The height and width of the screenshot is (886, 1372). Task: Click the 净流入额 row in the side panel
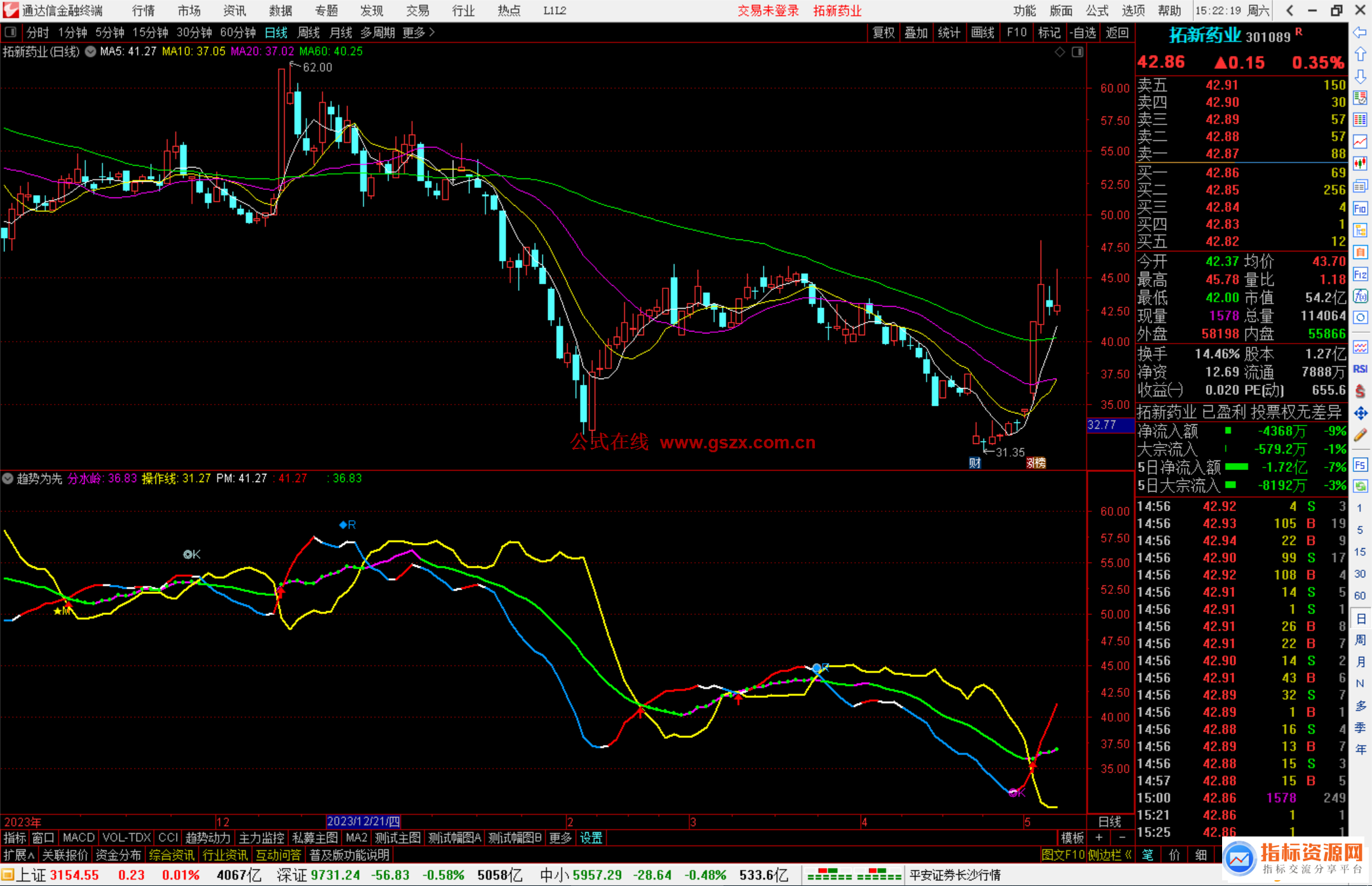tap(1241, 431)
